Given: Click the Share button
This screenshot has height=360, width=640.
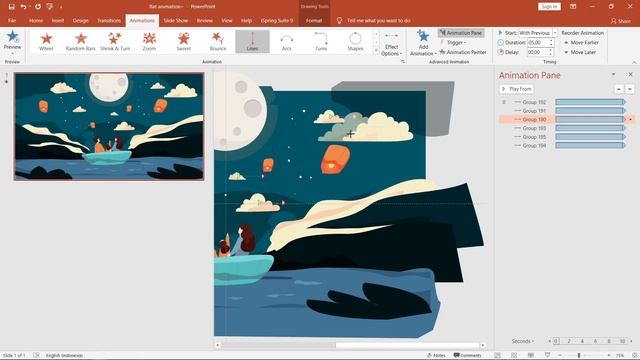Looking at the screenshot, I should (621, 20).
